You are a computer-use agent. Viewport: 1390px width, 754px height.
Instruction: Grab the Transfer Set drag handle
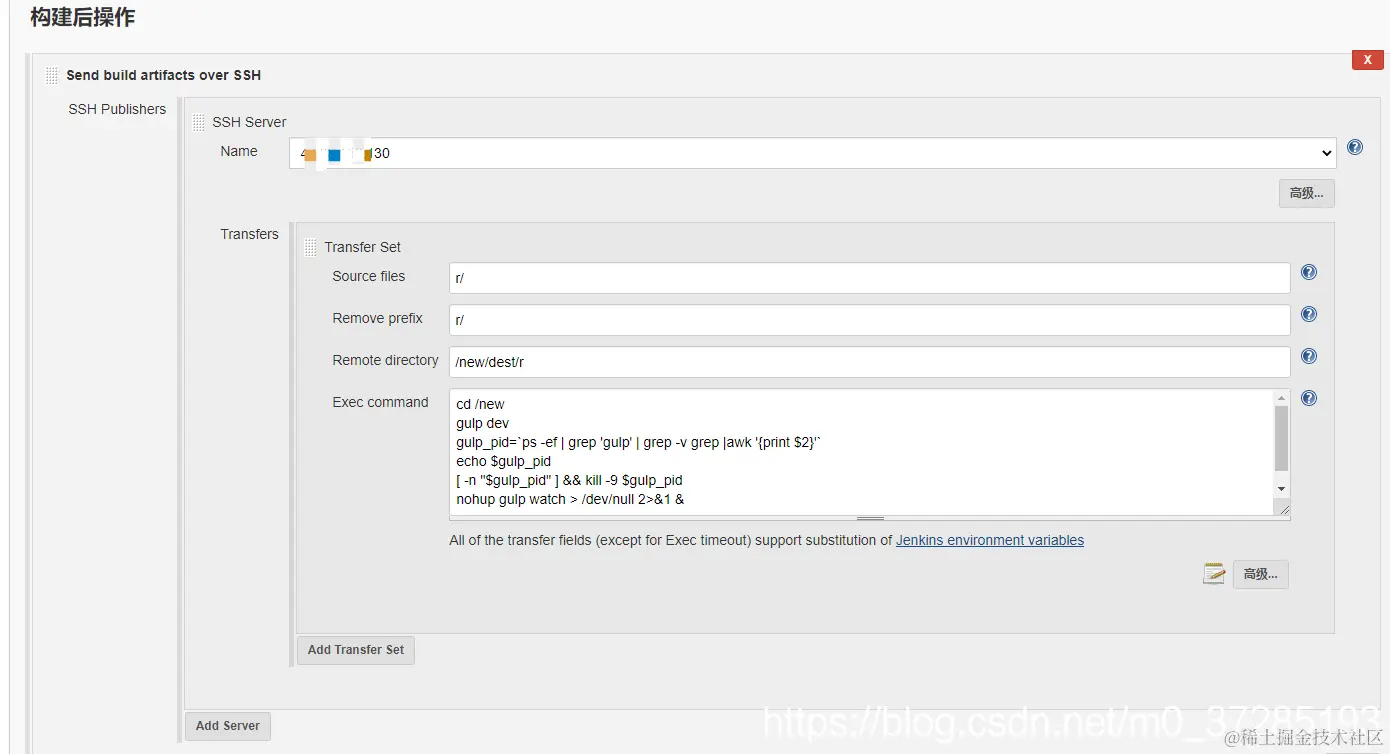[x=310, y=247]
